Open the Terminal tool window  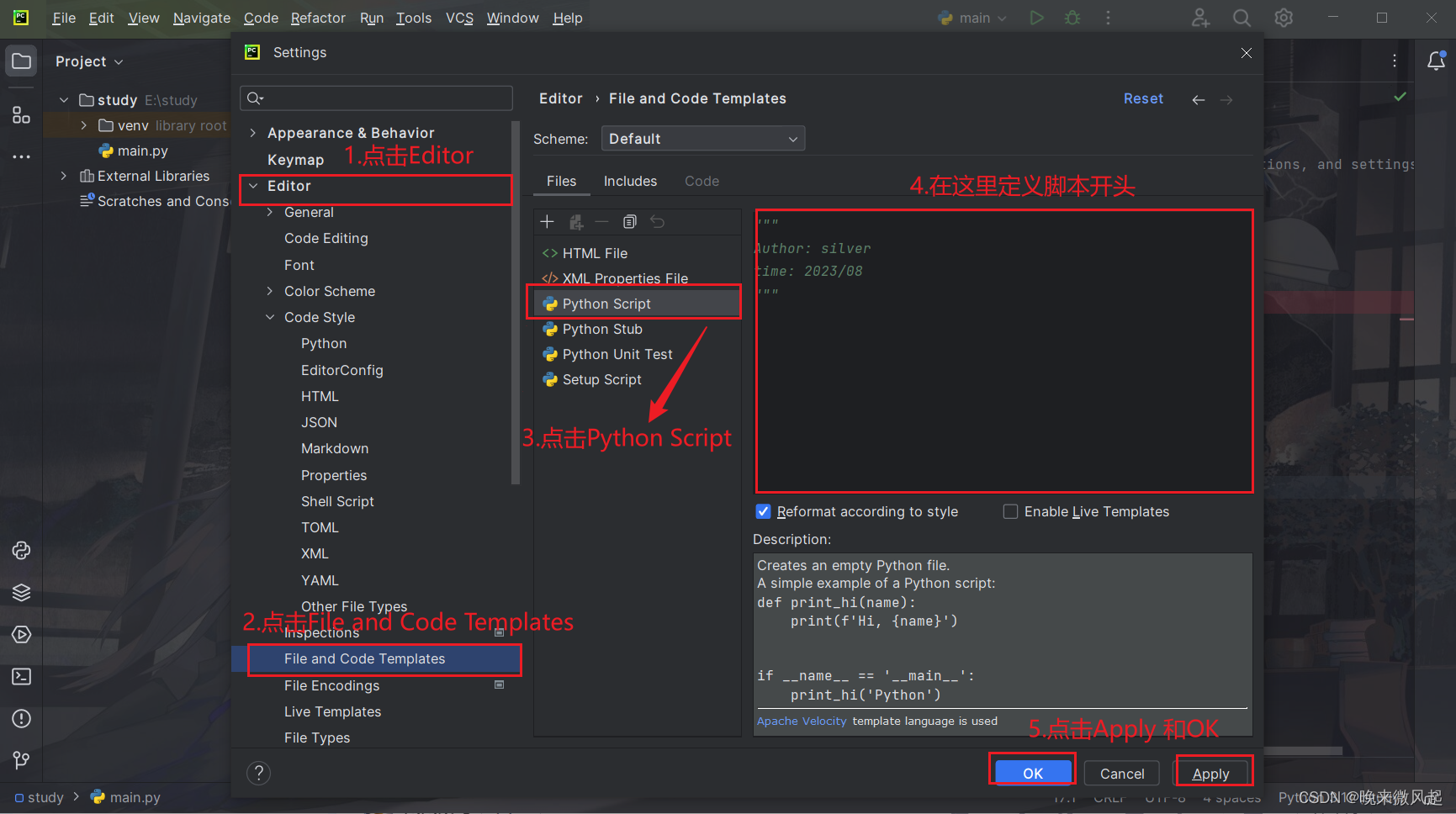tap(21, 677)
